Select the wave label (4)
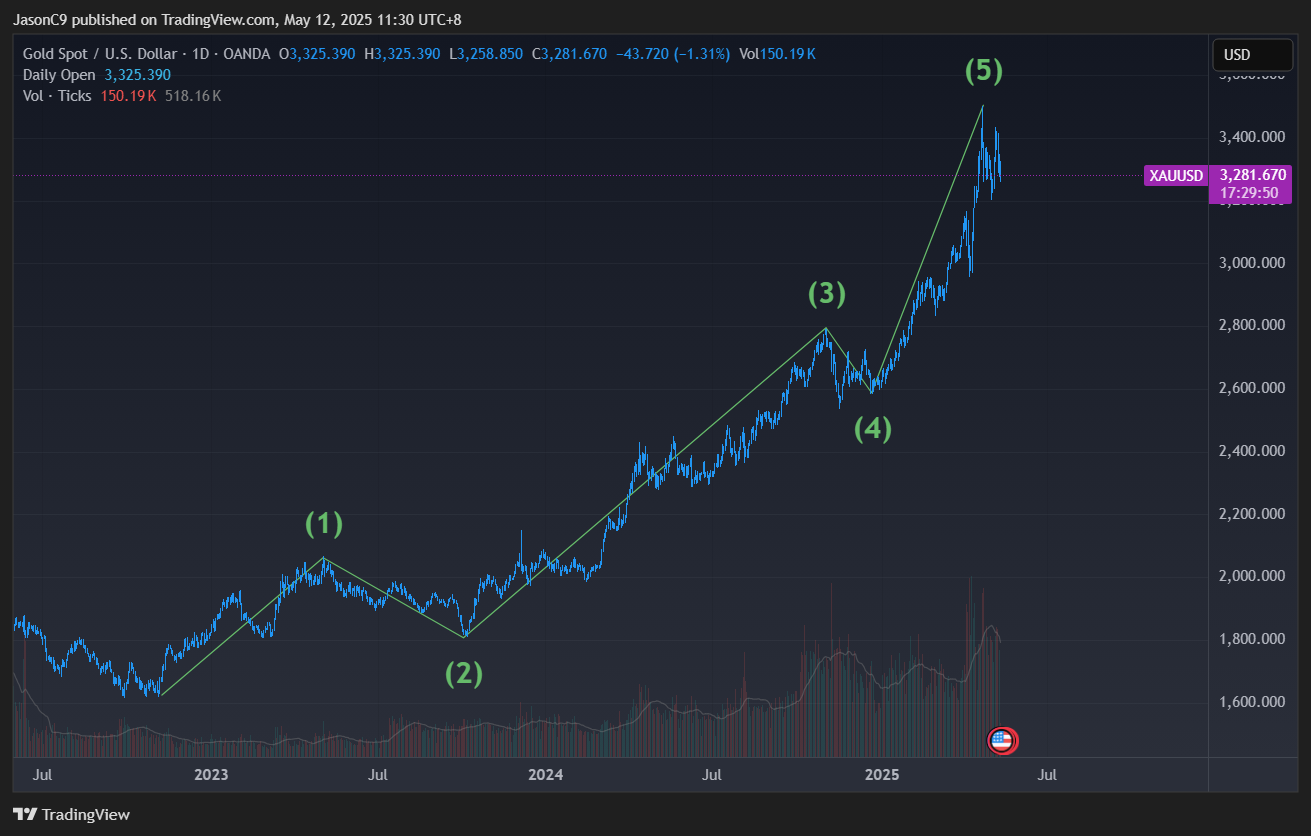This screenshot has height=836, width=1311. 872,428
